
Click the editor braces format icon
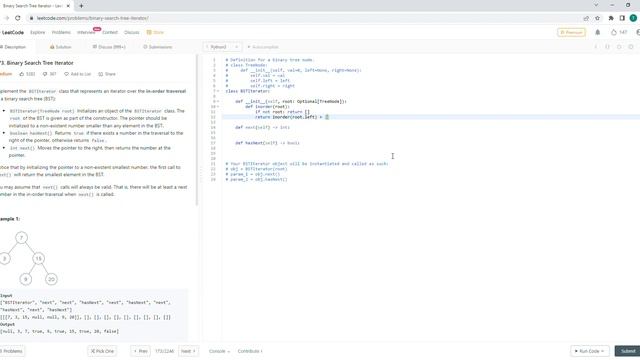point(607,47)
